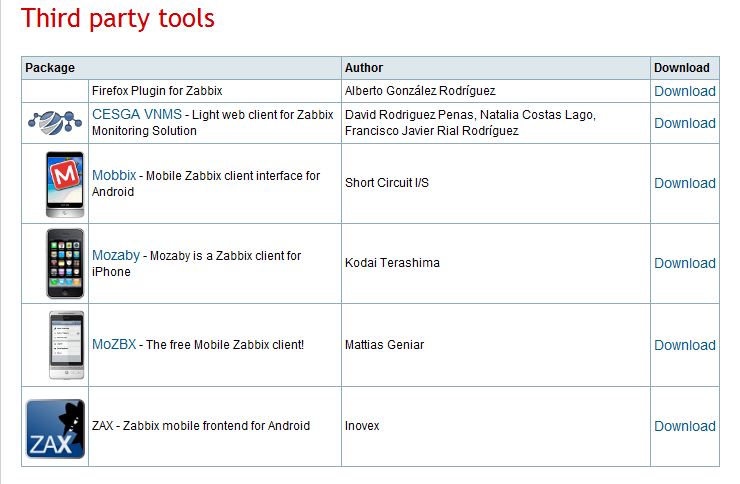Click the Mozaby iPhone image
This screenshot has height=484, width=740.
tap(65, 264)
